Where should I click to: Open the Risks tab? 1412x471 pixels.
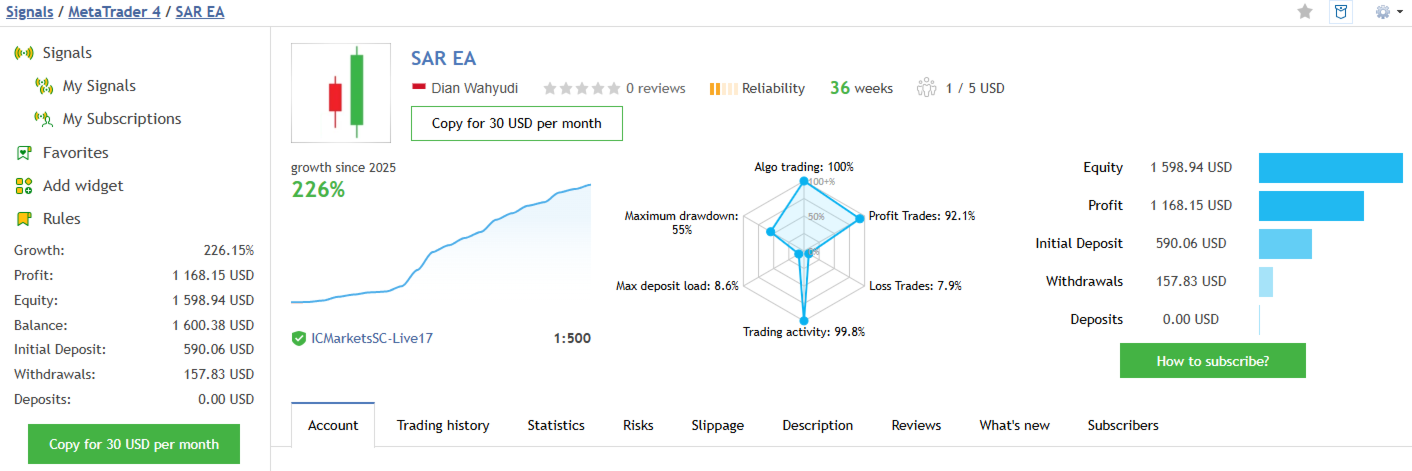(638, 425)
